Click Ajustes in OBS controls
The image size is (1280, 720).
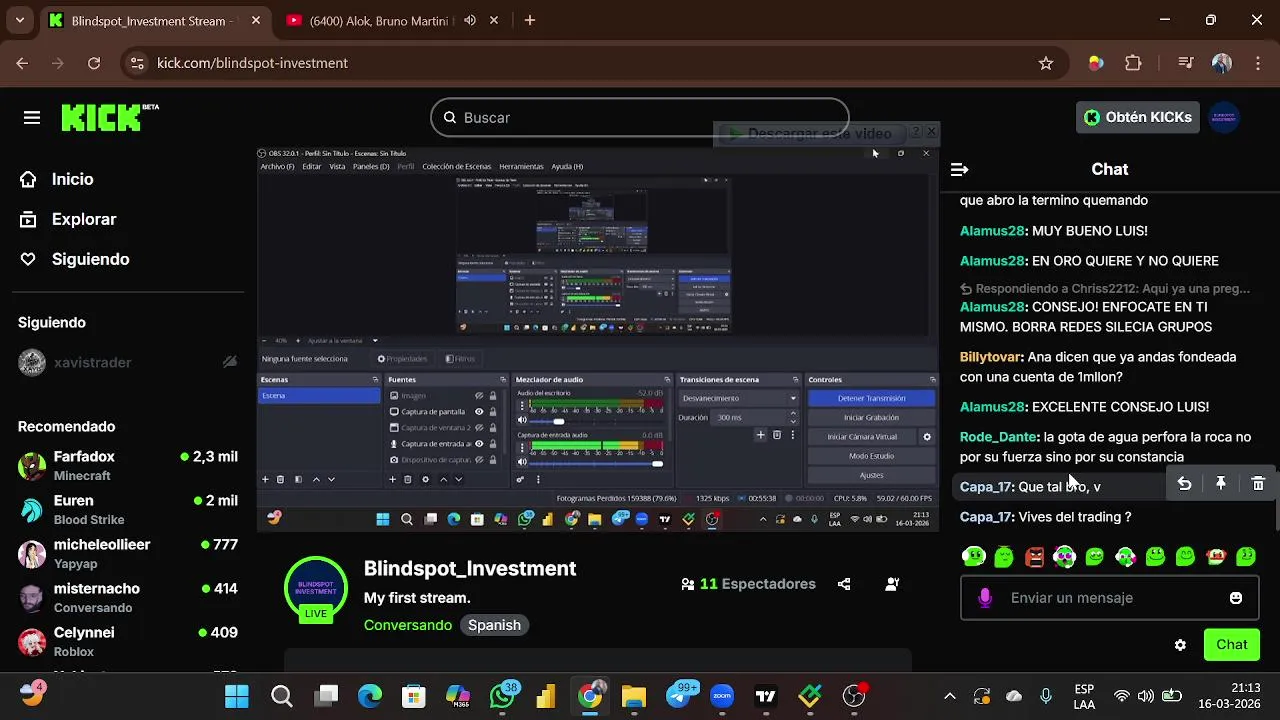871,475
